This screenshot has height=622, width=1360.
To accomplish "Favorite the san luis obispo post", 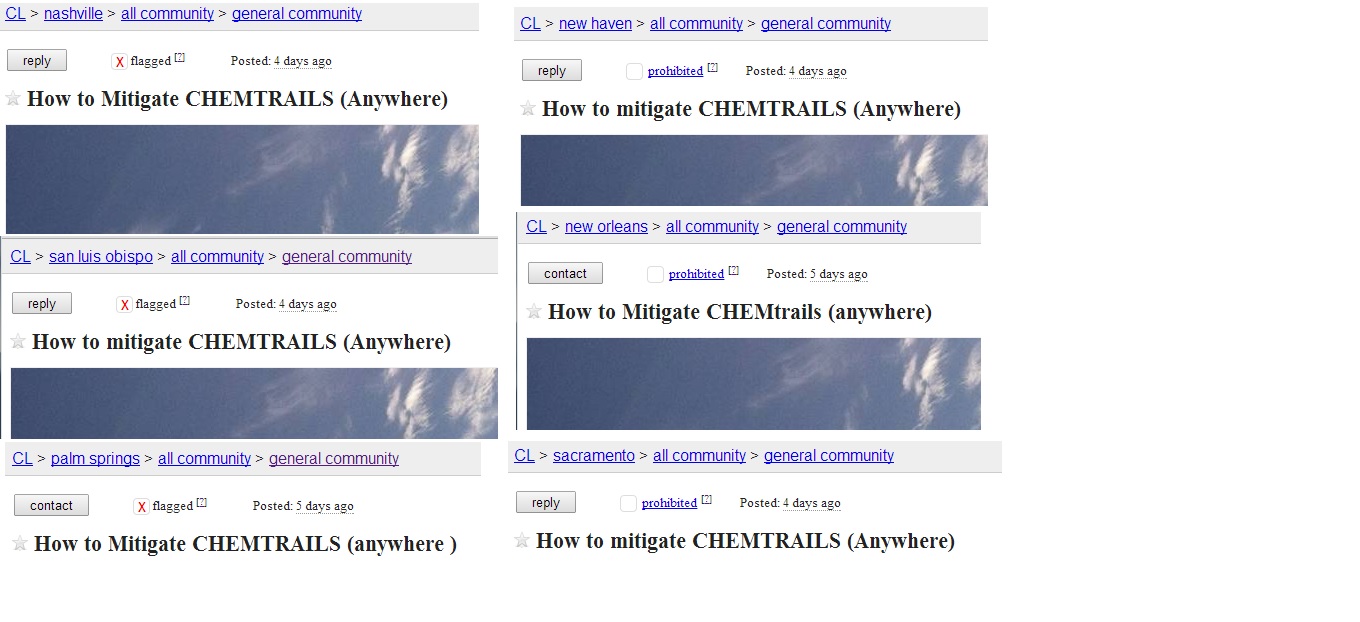I will [x=18, y=341].
